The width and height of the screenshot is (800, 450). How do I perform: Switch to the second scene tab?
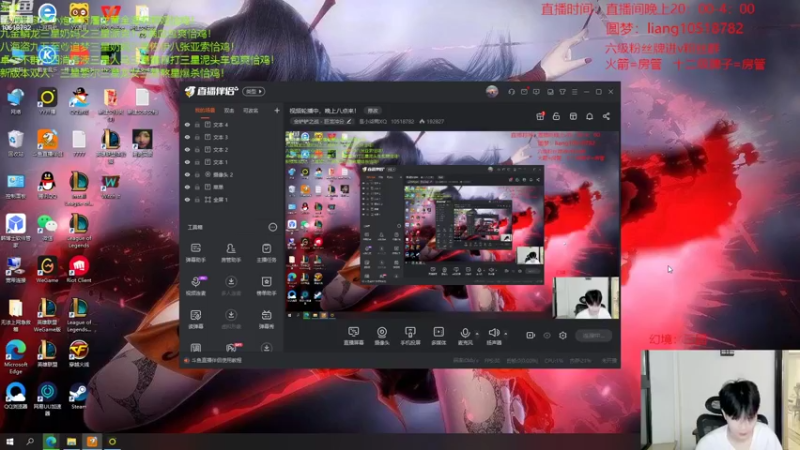click(229, 110)
